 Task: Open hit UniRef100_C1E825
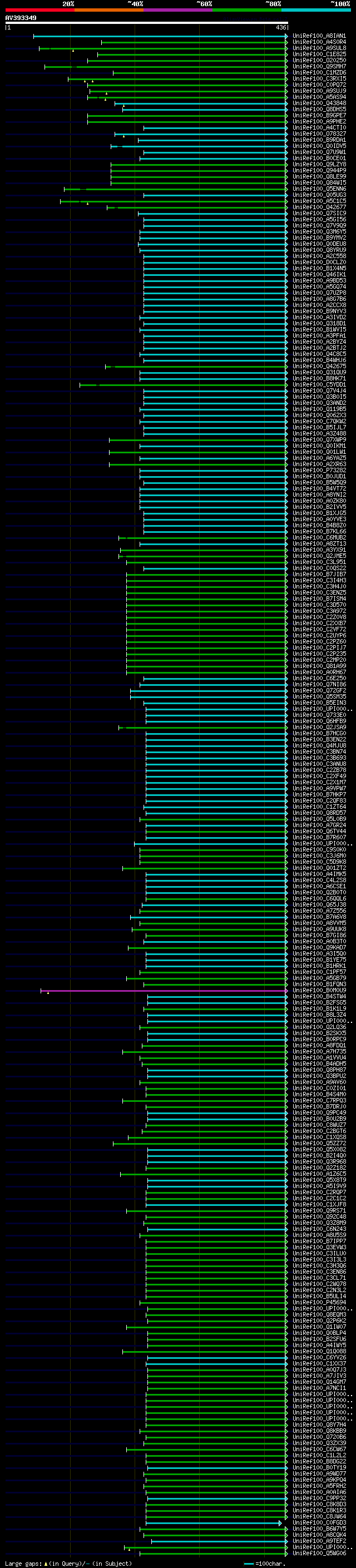[x=319, y=54]
